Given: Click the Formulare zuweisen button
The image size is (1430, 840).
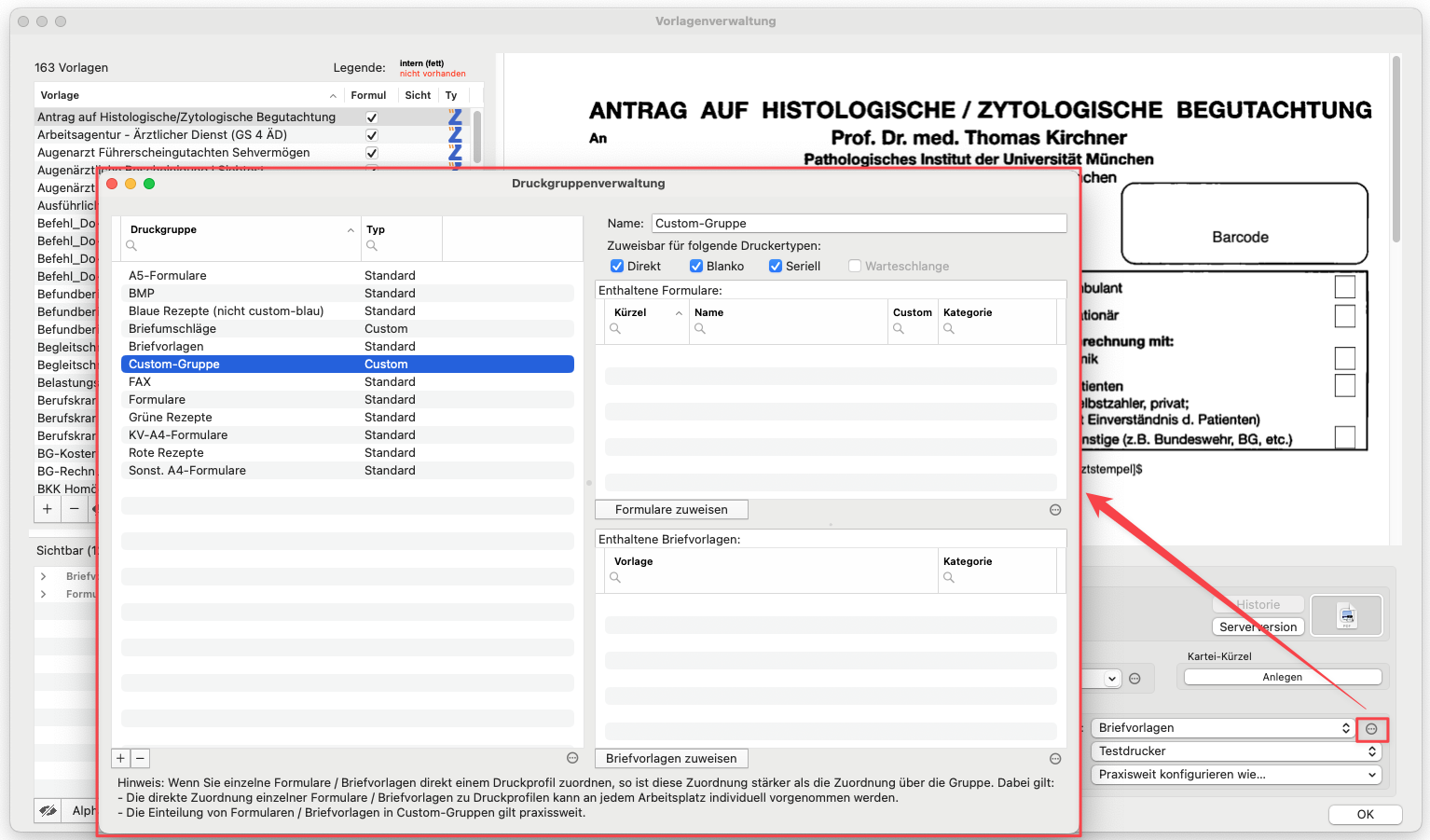Looking at the screenshot, I should pos(671,510).
